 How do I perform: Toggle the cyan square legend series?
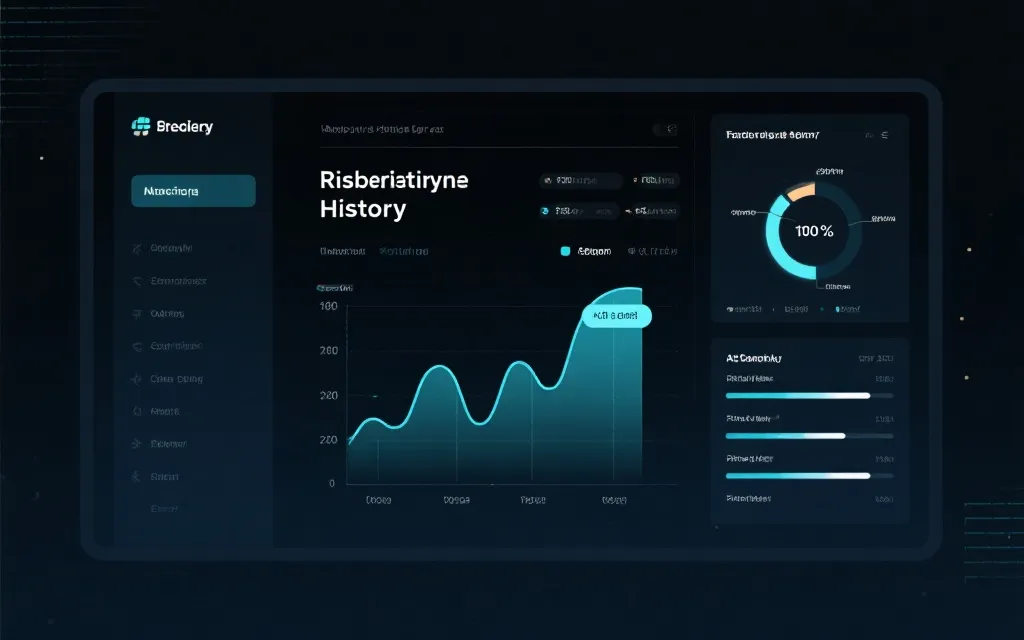566,252
